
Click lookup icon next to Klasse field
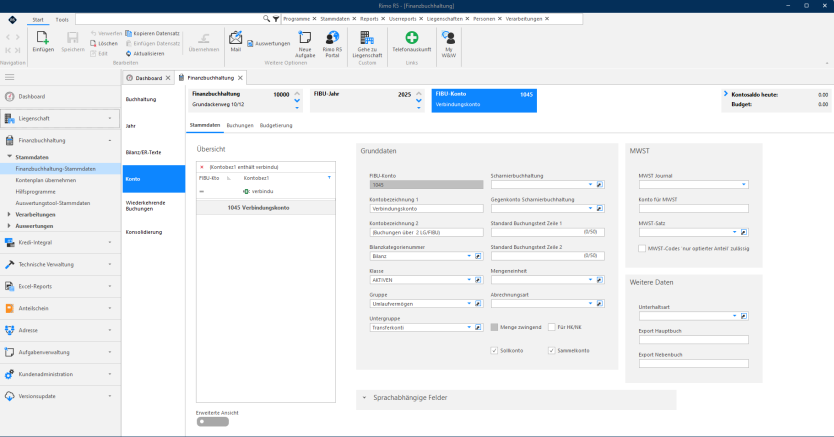(478, 280)
